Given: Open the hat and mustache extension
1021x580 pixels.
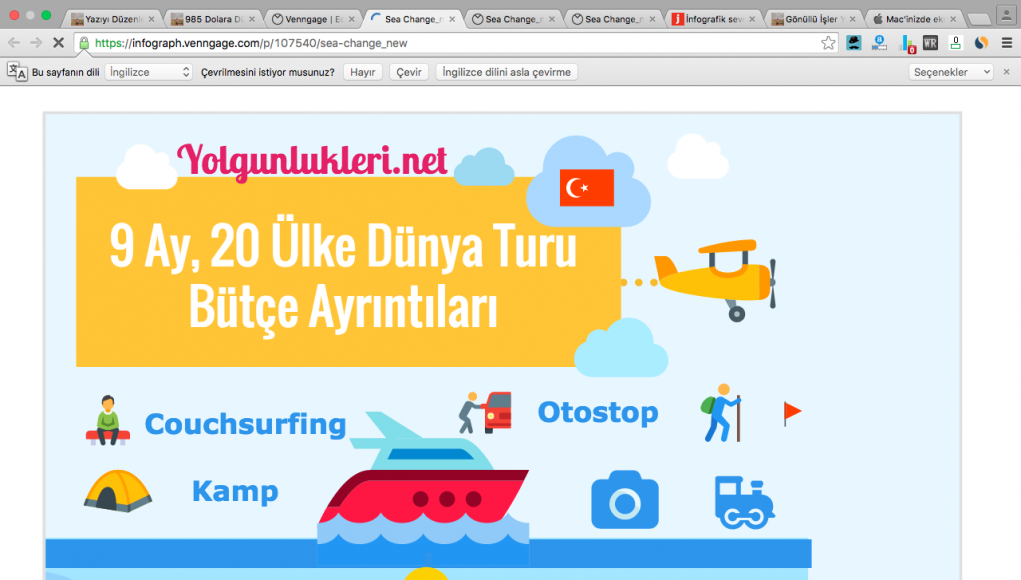Looking at the screenshot, I should (854, 43).
